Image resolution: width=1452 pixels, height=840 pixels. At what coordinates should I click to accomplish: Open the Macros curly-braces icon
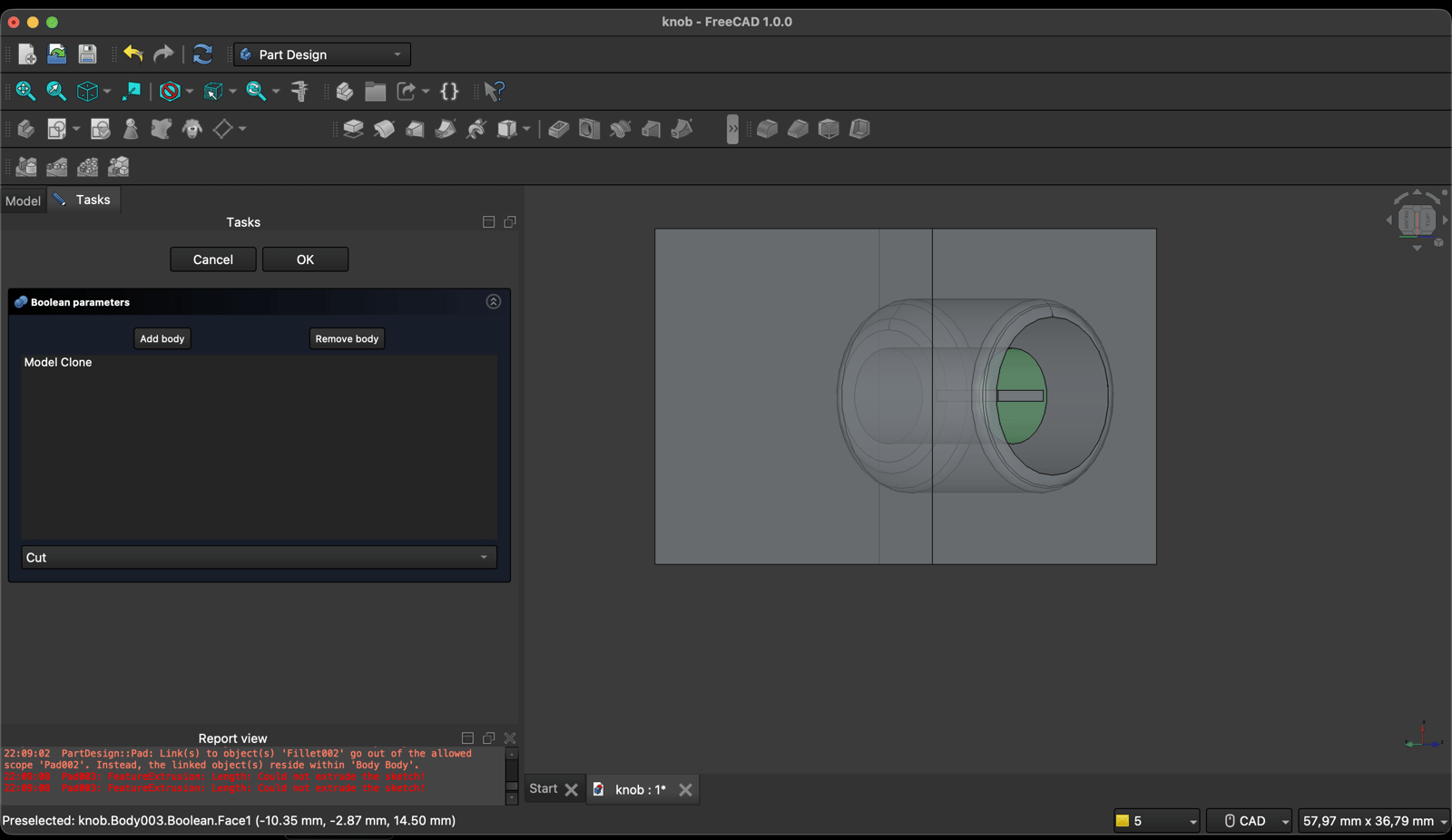(449, 91)
